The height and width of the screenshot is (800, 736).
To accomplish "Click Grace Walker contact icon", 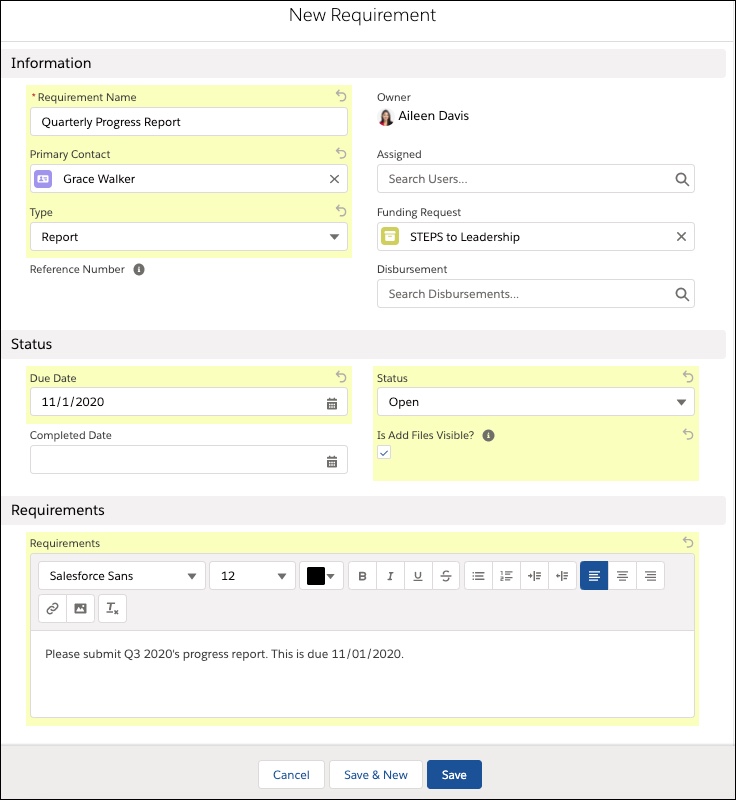I will tap(43, 179).
